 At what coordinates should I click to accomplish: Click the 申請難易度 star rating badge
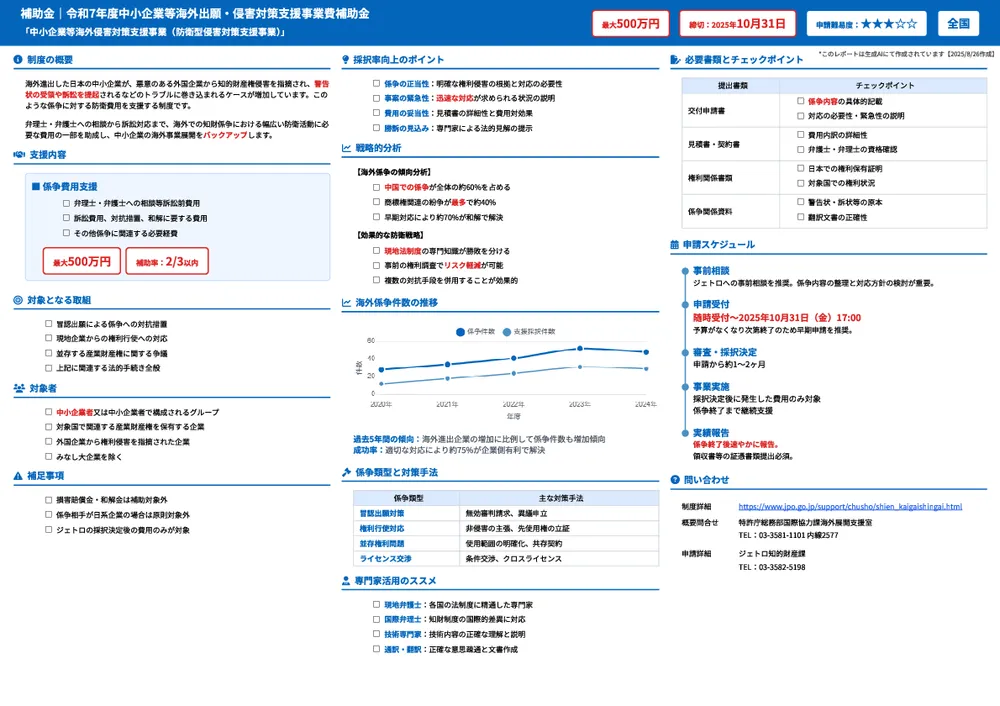(x=866, y=24)
